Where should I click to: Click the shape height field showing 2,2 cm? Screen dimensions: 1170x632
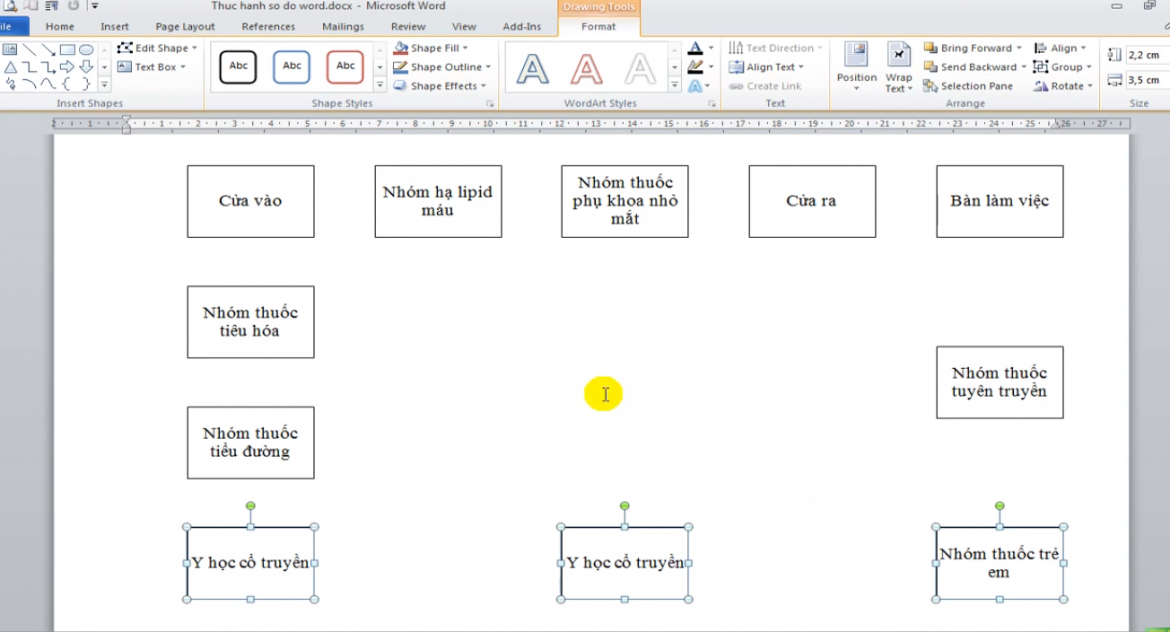tap(1146, 55)
